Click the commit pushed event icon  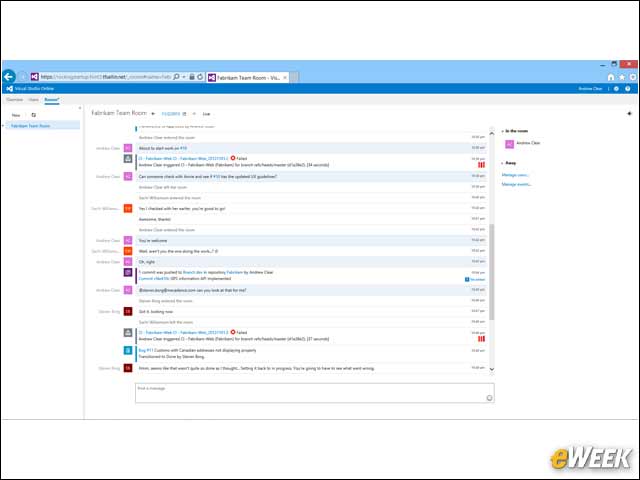coord(128,272)
